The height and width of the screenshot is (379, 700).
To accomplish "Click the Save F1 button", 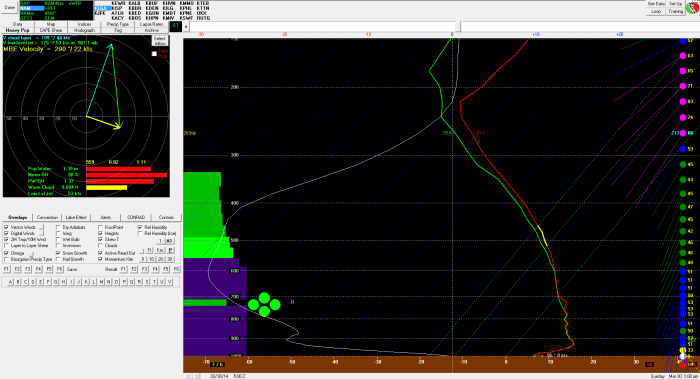I will [6, 270].
